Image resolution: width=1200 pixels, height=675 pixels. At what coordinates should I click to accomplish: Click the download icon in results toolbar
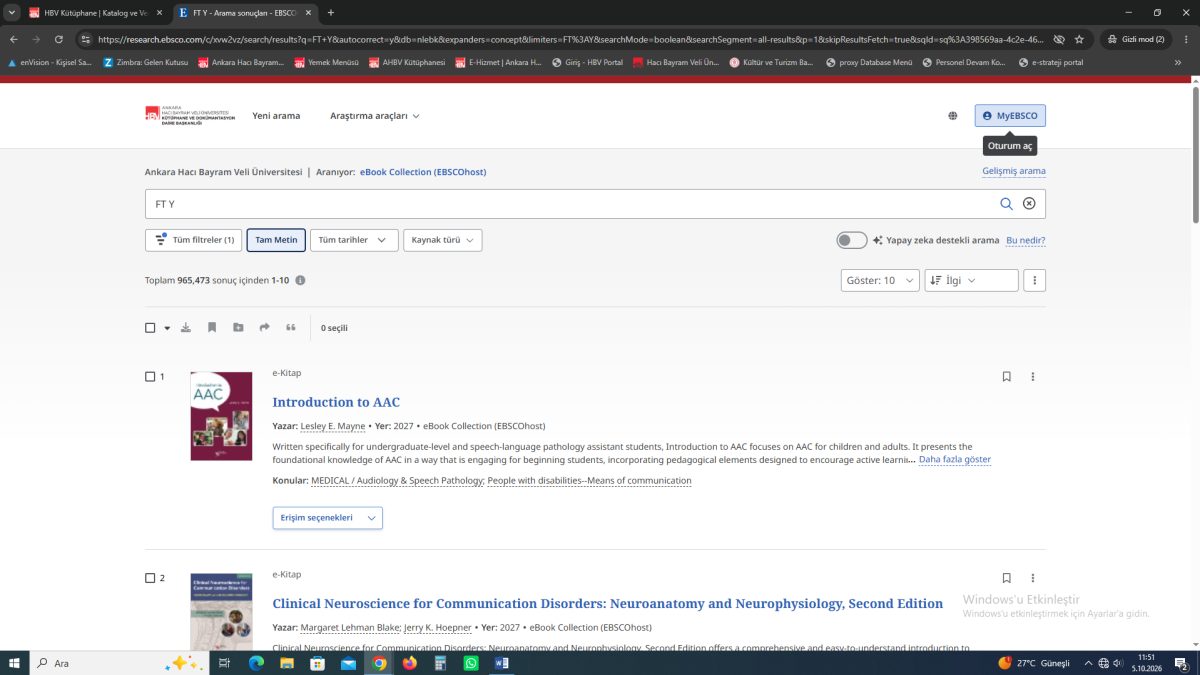(186, 328)
